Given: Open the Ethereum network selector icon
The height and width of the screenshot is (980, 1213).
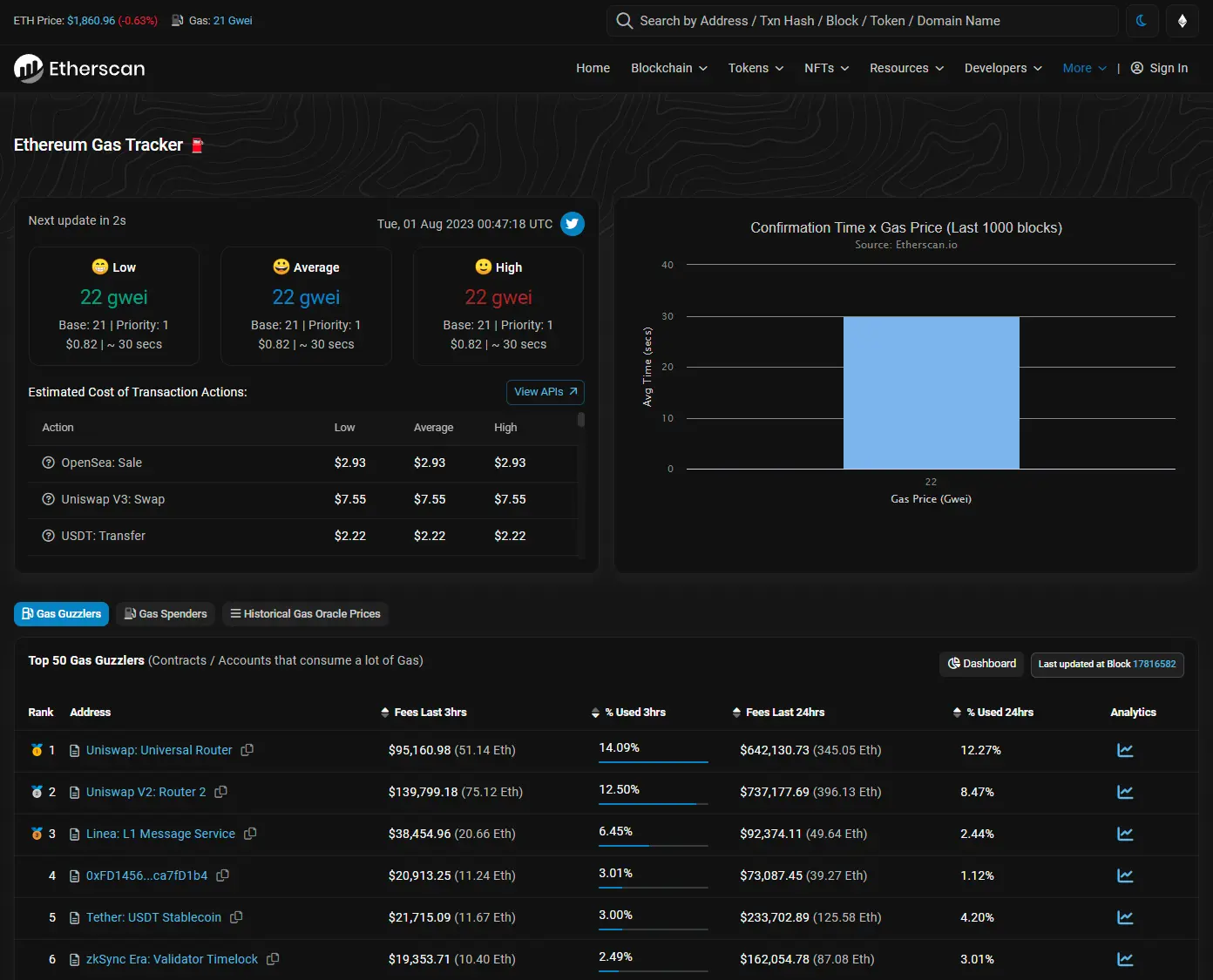Looking at the screenshot, I should pyautogui.click(x=1183, y=21).
